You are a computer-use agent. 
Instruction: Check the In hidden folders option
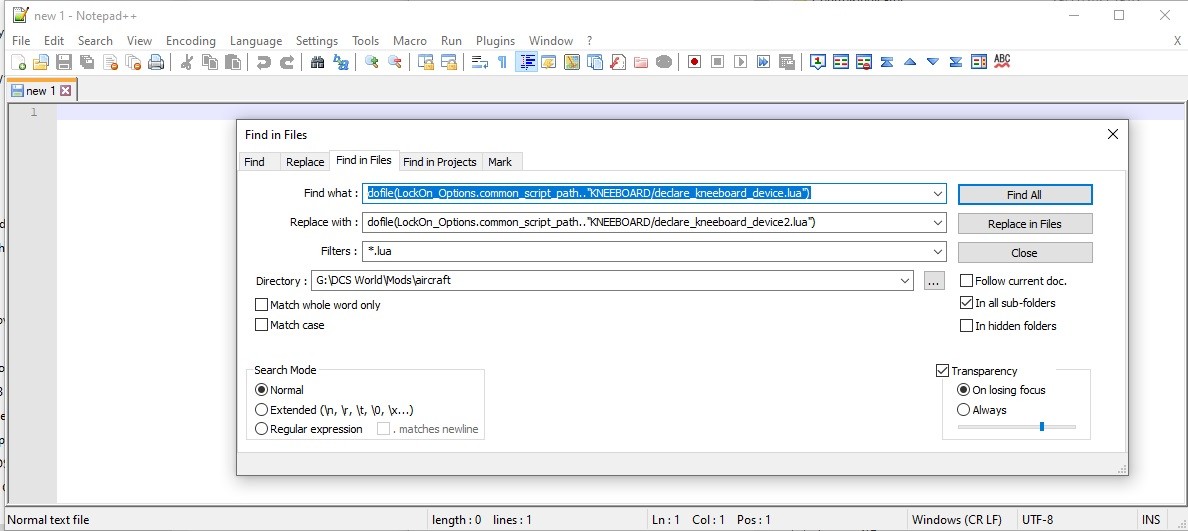(x=966, y=326)
